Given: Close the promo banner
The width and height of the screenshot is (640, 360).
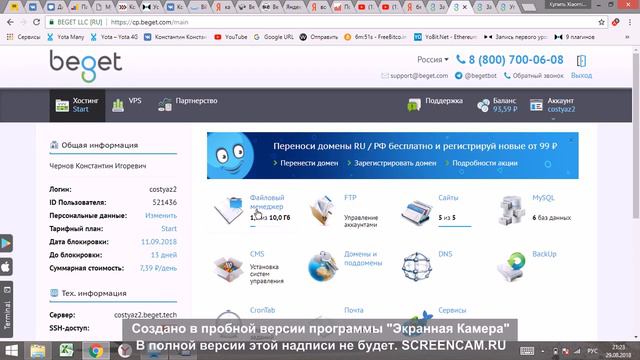Looking at the screenshot, I should (x=571, y=140).
